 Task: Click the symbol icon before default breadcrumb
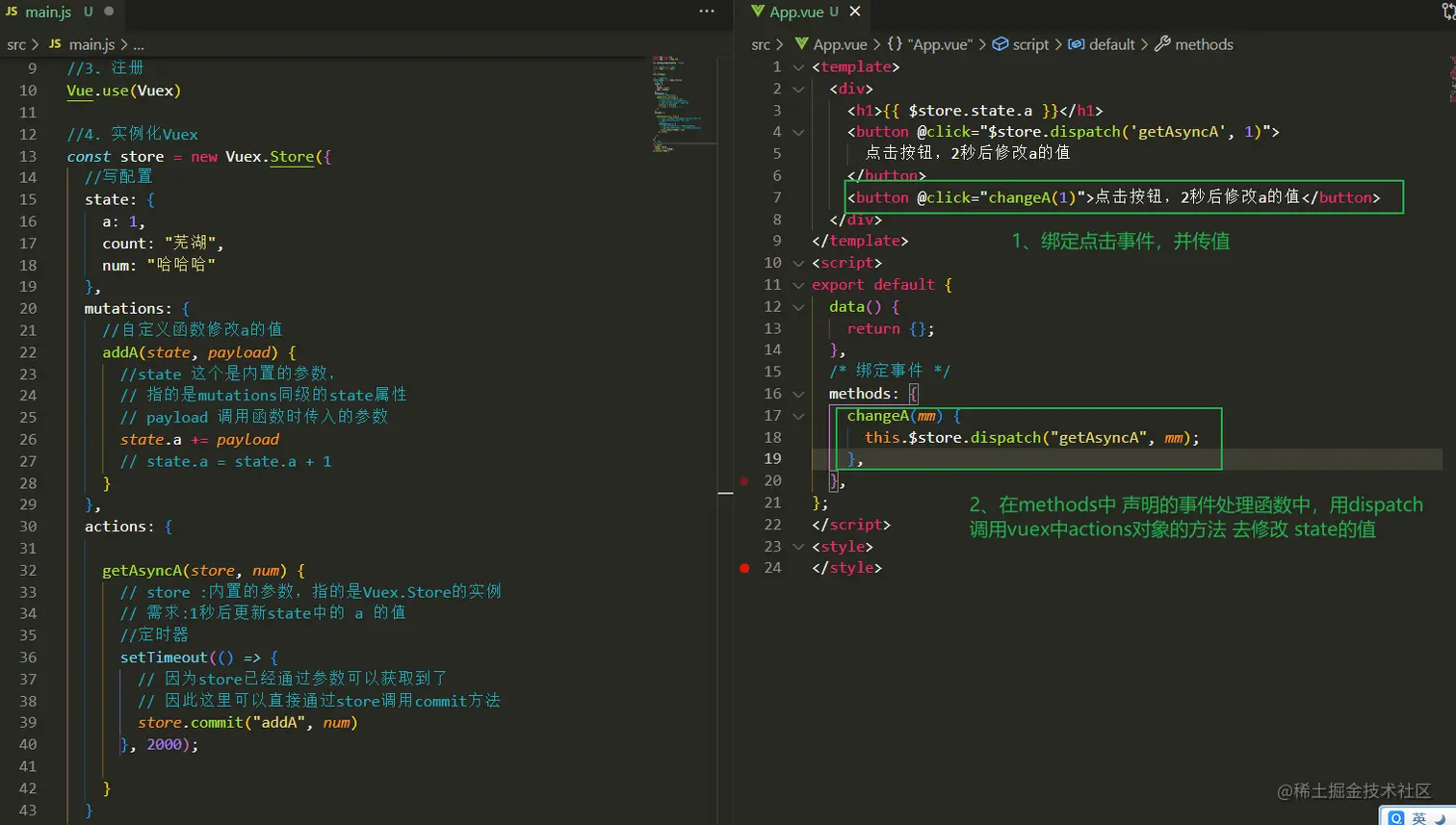[x=1077, y=44]
